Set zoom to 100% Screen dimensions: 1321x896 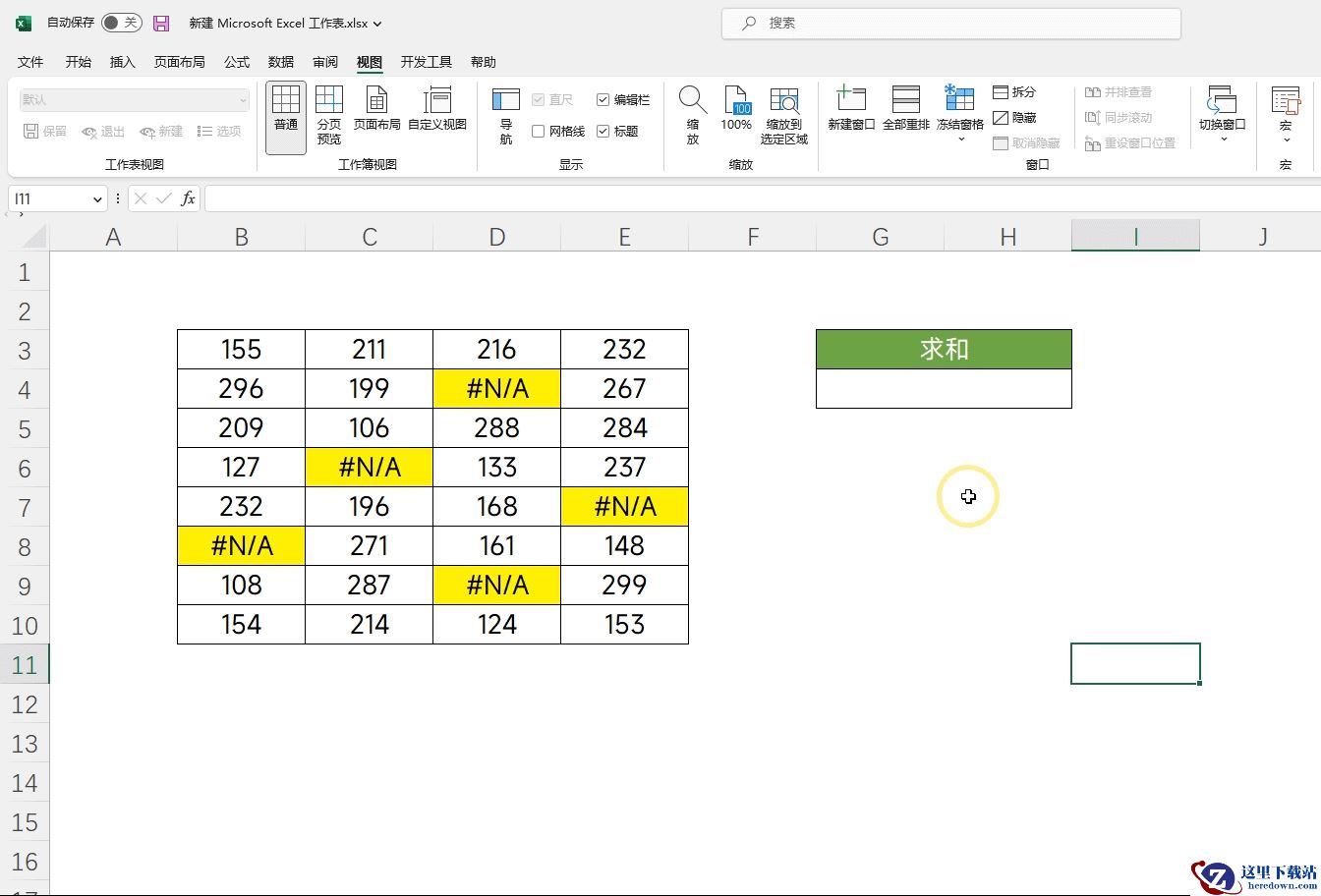[736, 109]
